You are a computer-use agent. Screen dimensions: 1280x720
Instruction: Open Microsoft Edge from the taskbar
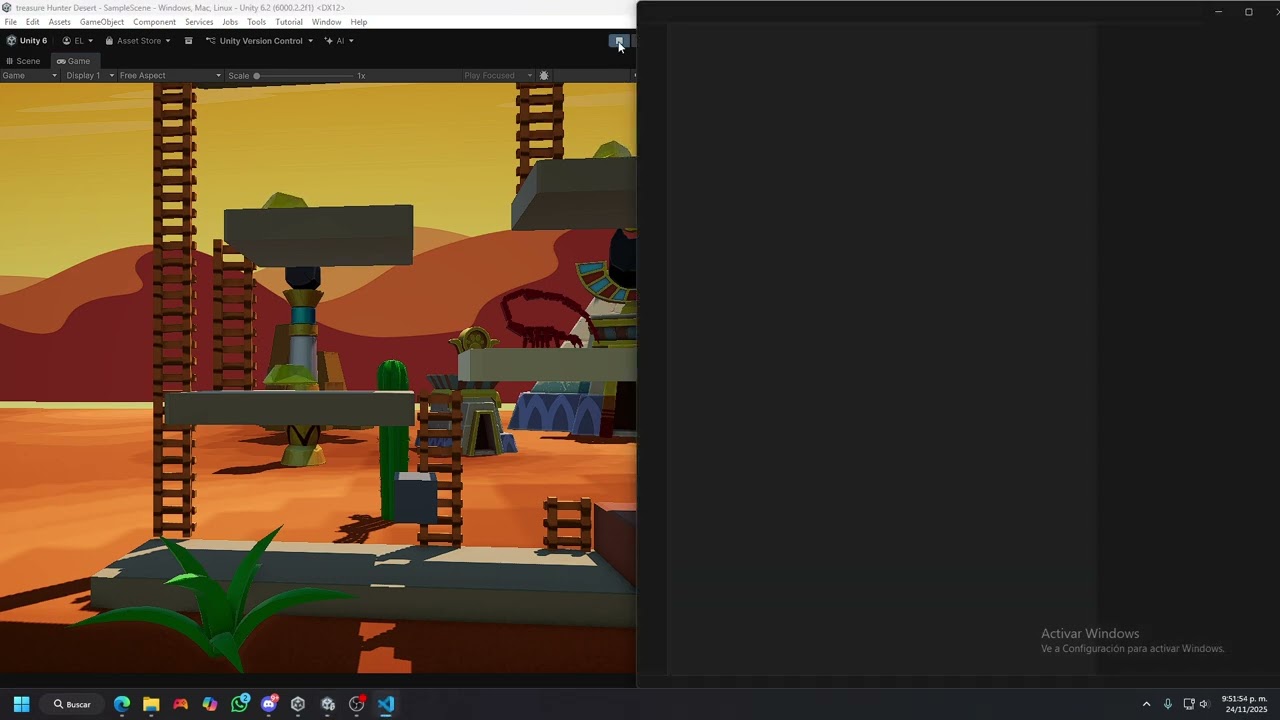(122, 704)
